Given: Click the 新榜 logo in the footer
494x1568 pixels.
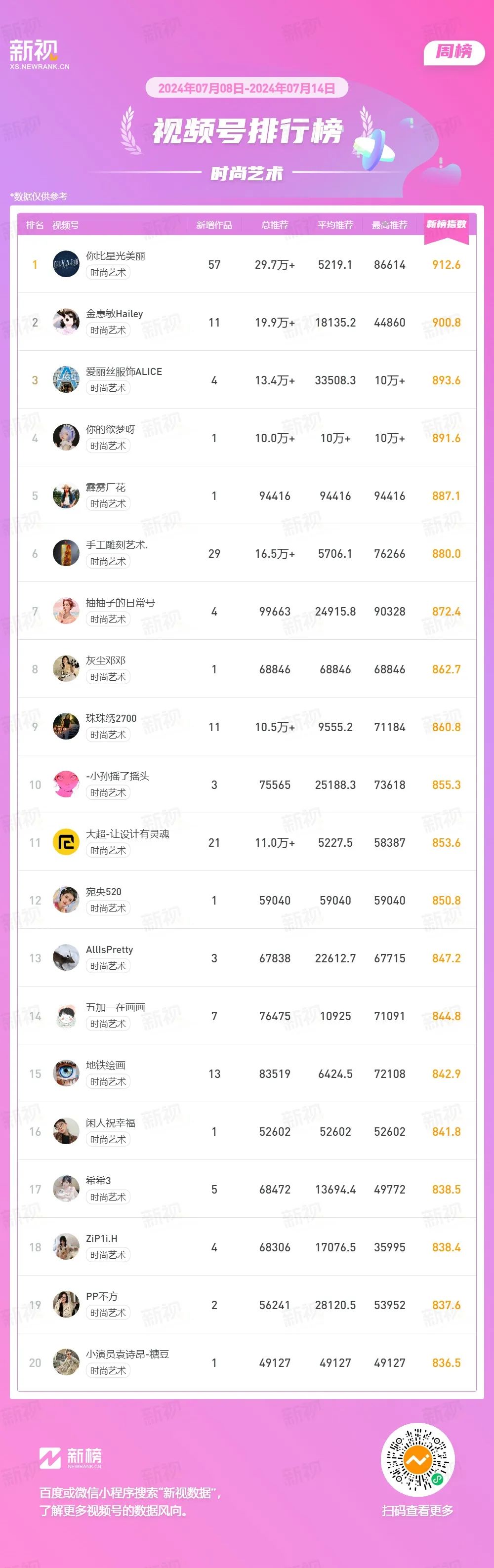Looking at the screenshot, I should [x=71, y=1457].
